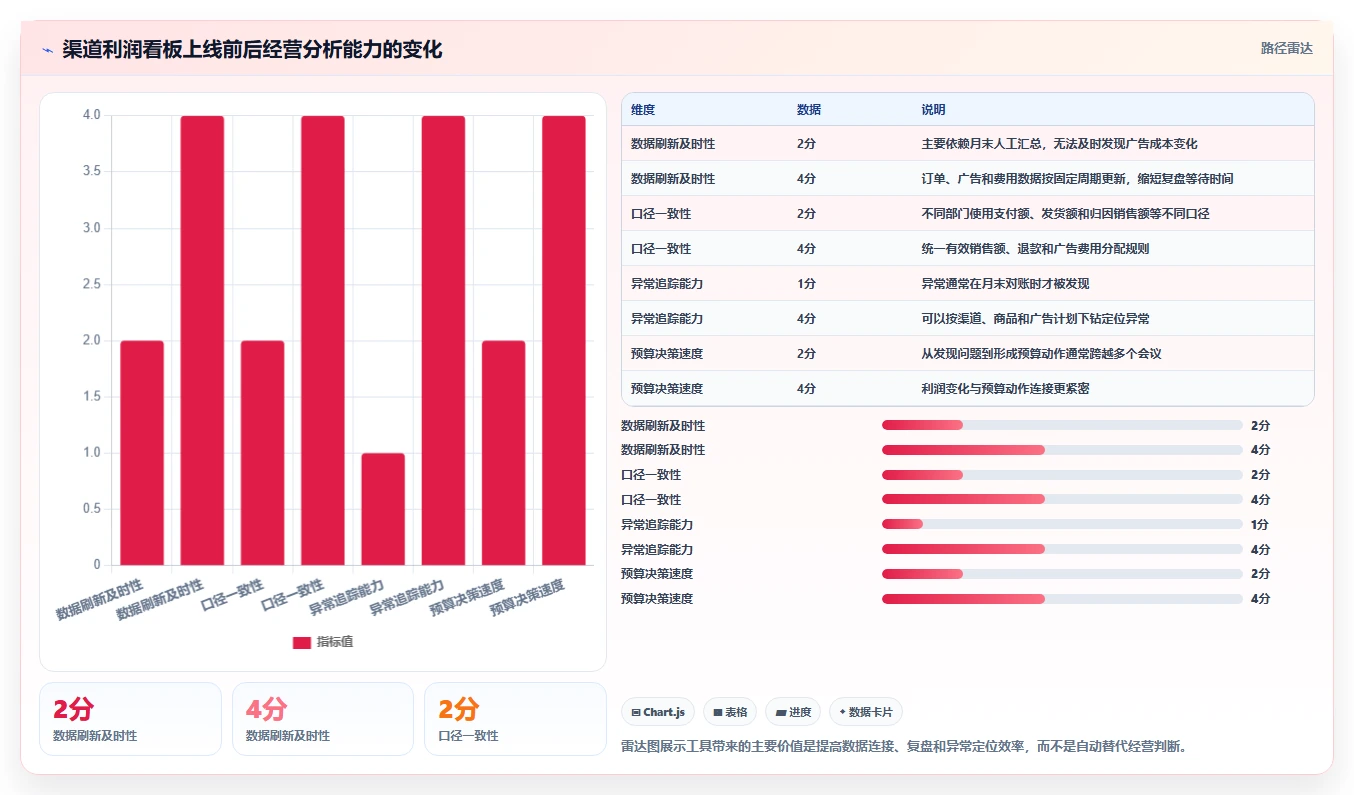Click the 路径雷达 label in the header
The height and width of the screenshot is (795, 1354).
(x=1286, y=48)
